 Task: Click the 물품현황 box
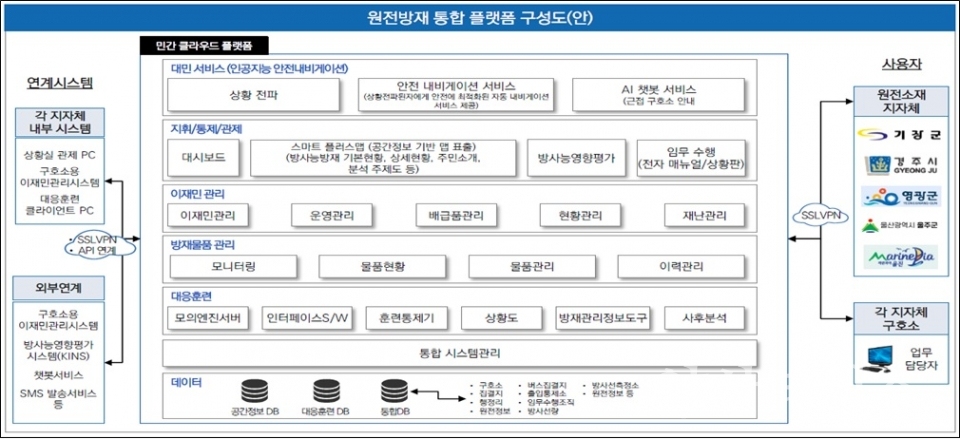click(x=383, y=267)
